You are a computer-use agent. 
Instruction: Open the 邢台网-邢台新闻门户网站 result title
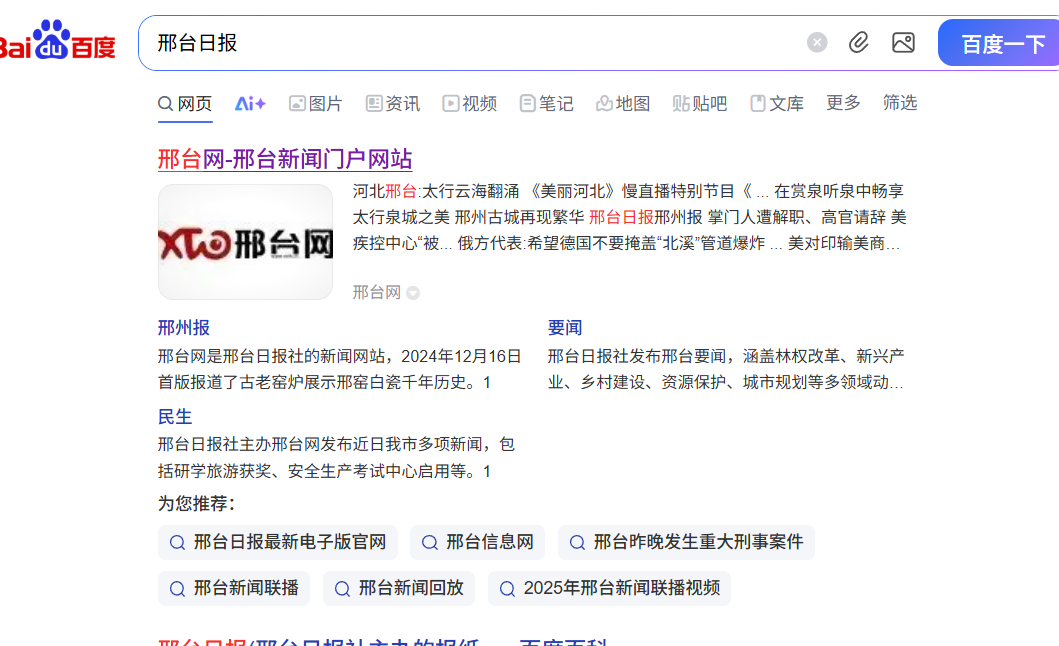pyautogui.click(x=285, y=159)
